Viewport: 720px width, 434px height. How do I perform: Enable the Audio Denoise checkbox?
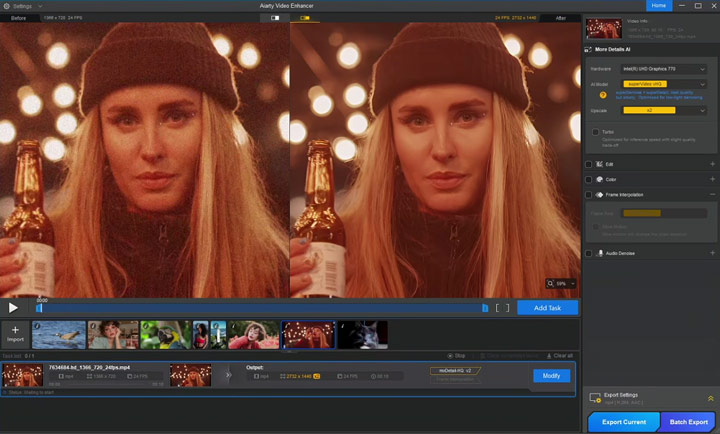(589, 253)
